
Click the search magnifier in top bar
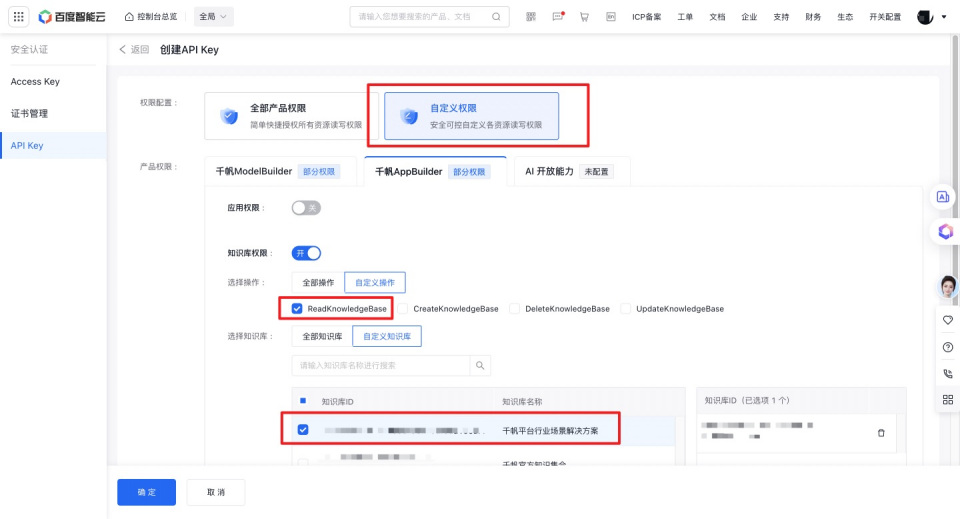[496, 17]
